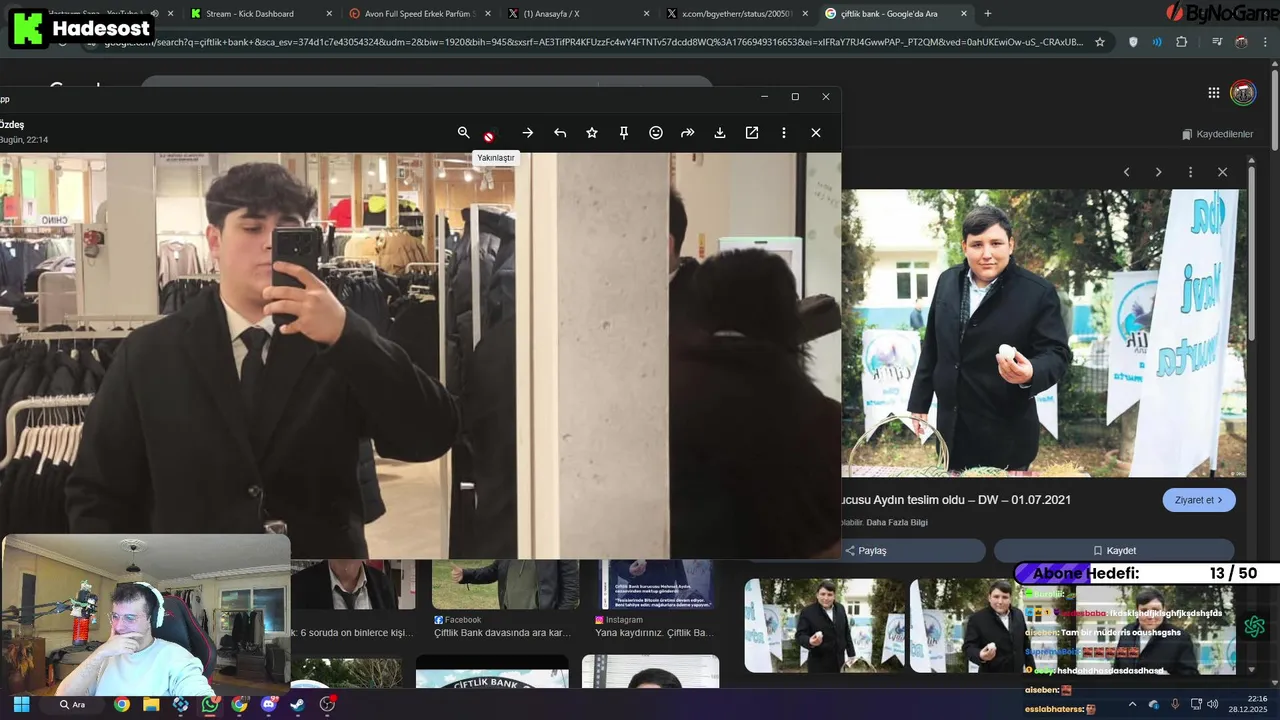This screenshot has width=1280, height=720.
Task: Open more options in Google image panel
Action: coord(1190,172)
